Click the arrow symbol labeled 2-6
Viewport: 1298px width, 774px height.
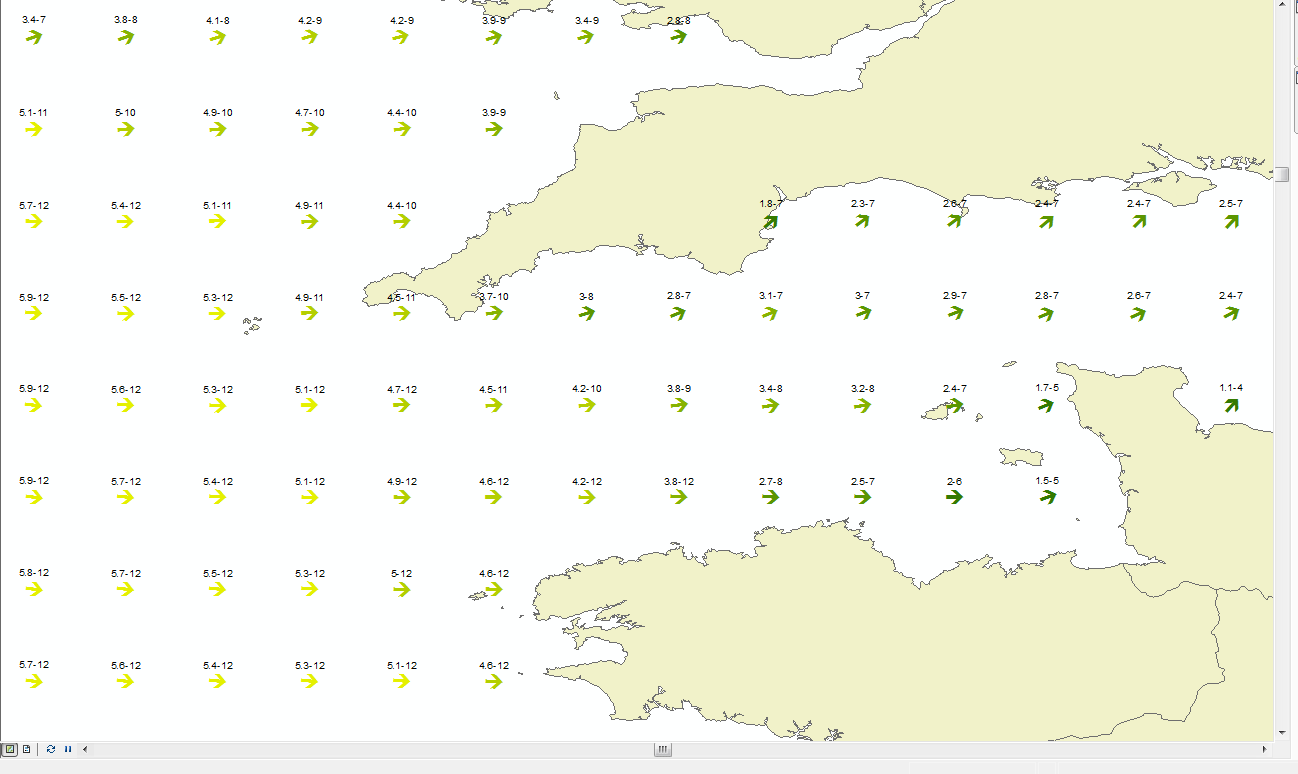pos(954,497)
